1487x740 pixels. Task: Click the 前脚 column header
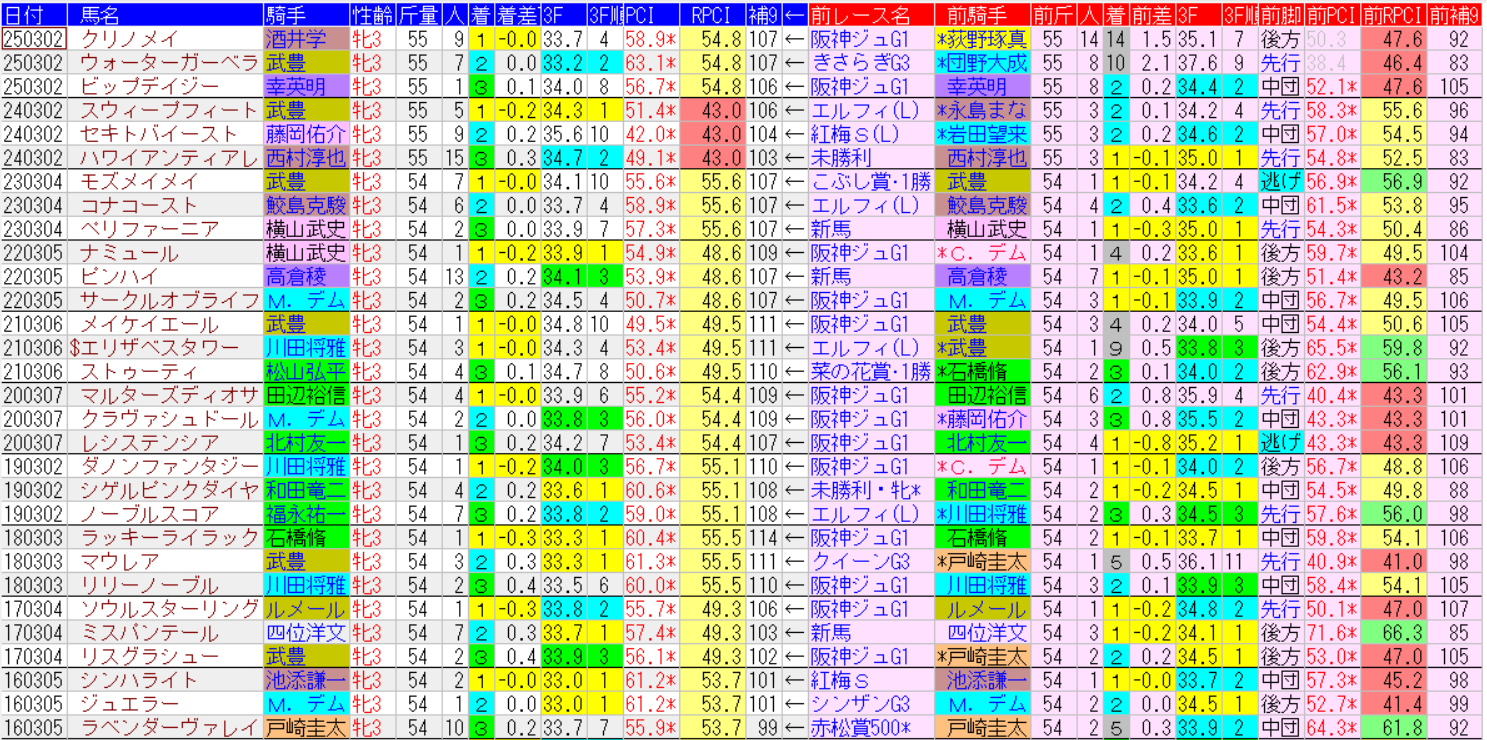(1280, 15)
